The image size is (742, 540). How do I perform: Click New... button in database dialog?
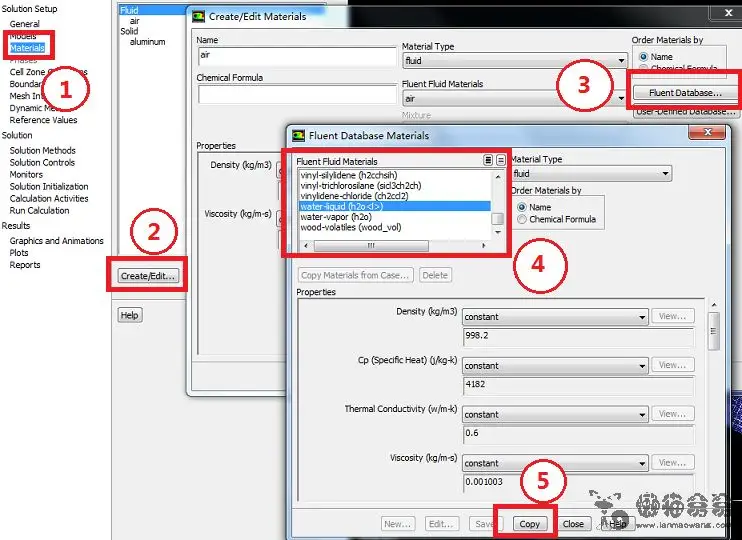point(398,524)
